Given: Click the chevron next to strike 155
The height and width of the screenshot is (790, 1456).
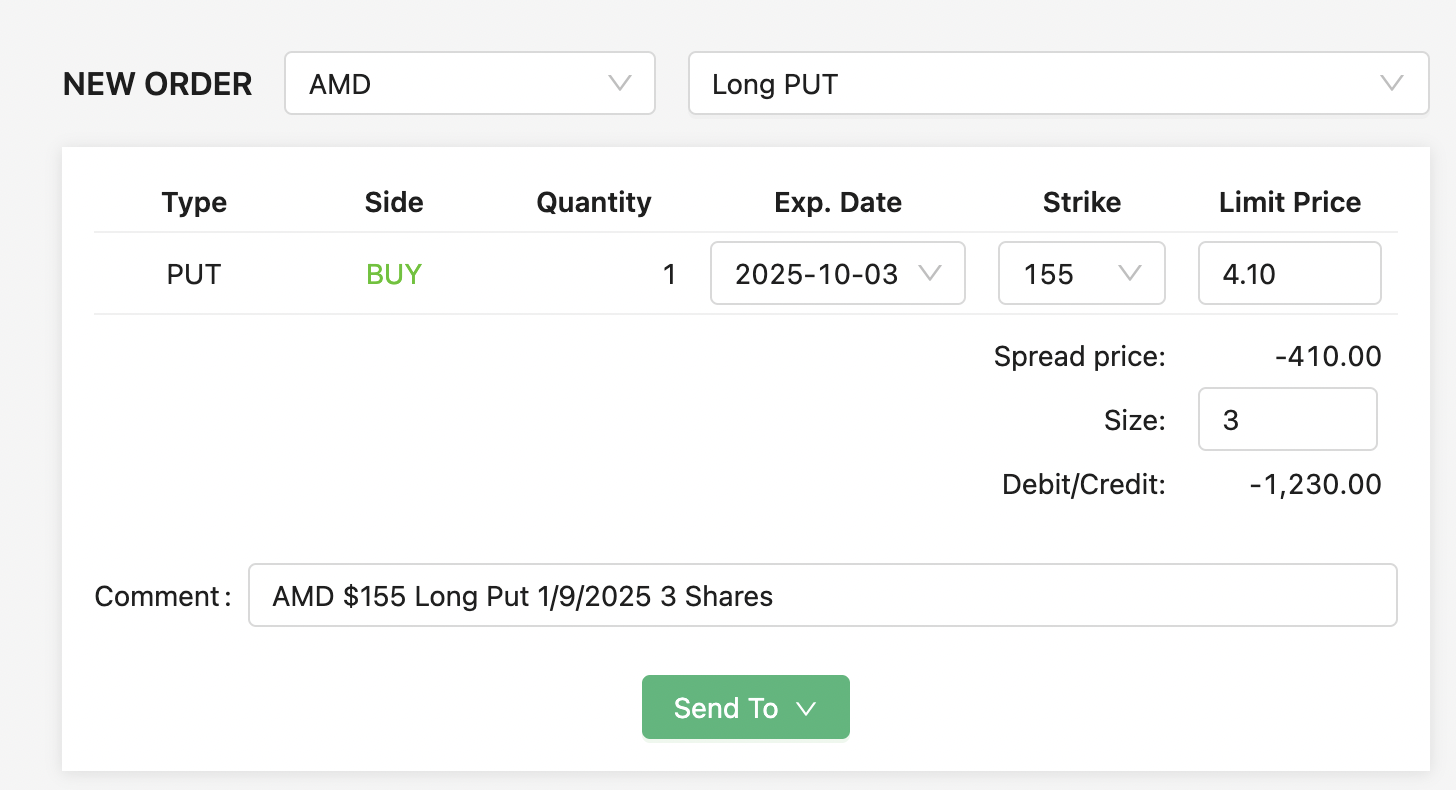Looking at the screenshot, I should (1130, 273).
